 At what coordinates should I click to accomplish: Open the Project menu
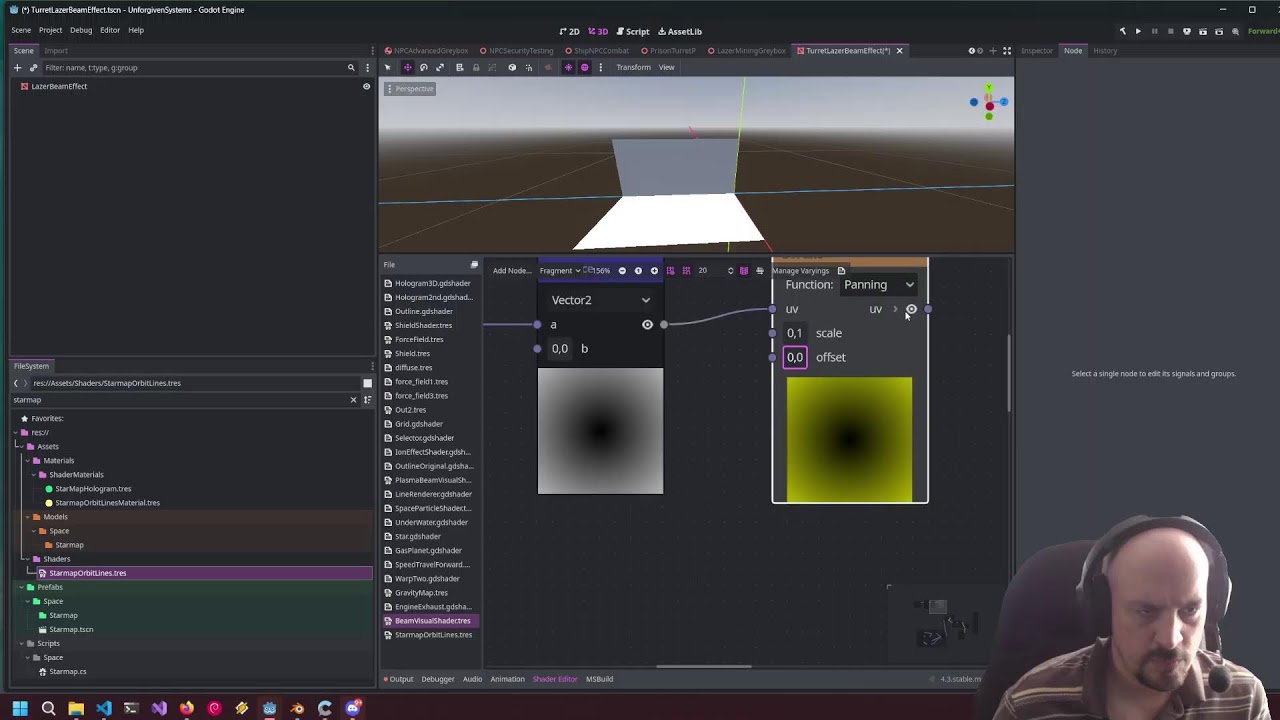(50, 30)
